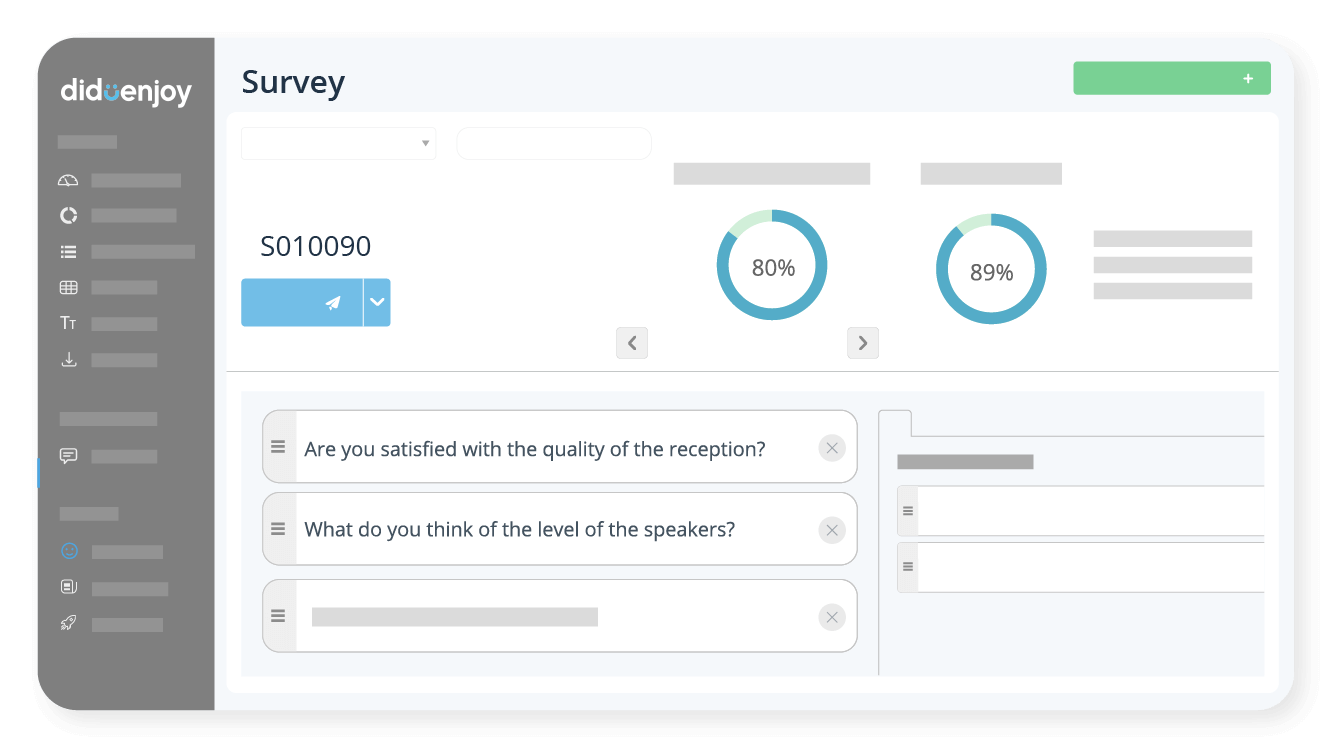Open the list view sidebar icon
This screenshot has height=746, width=1332.
pyautogui.click(x=67, y=251)
